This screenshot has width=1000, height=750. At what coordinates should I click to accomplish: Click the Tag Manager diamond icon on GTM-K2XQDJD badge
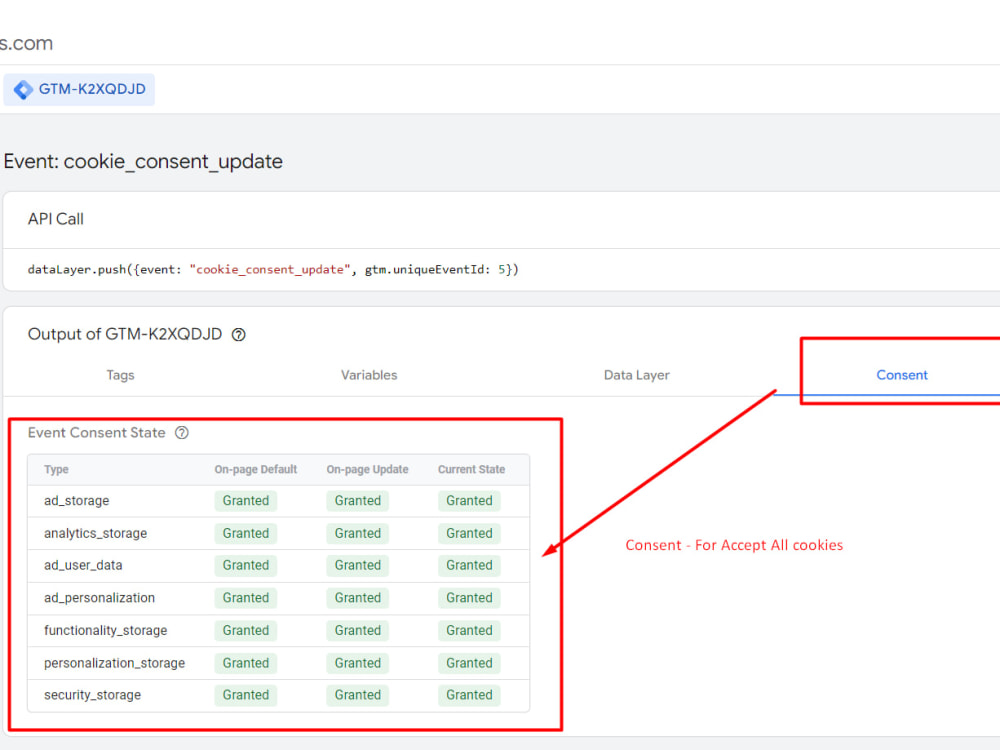(x=23, y=89)
